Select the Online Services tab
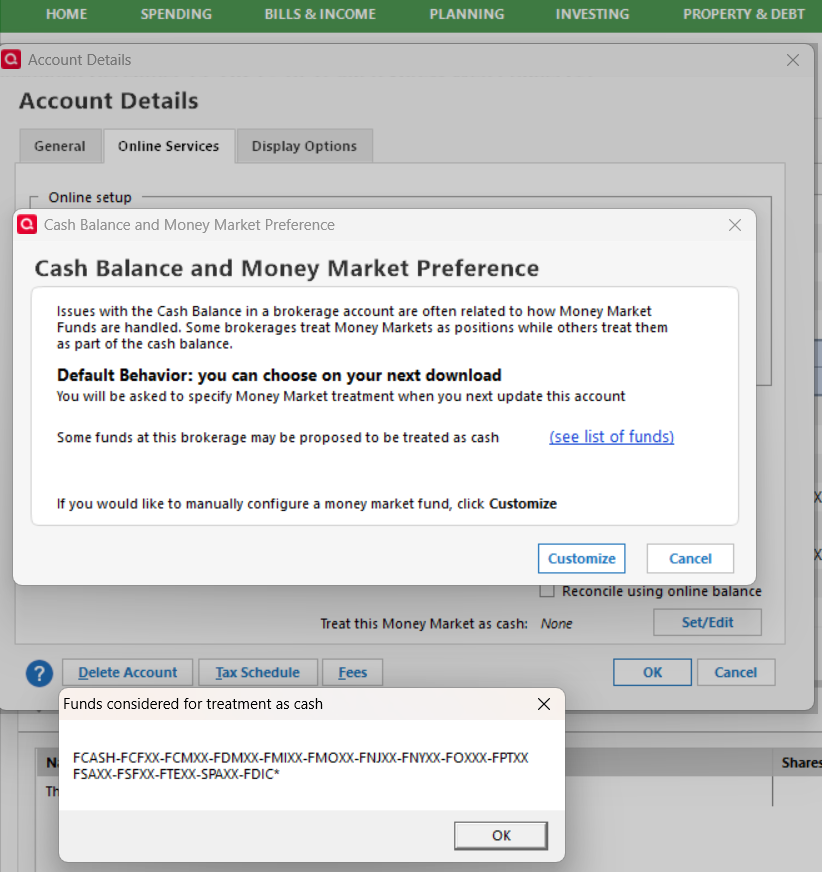This screenshot has width=822, height=872. click(169, 146)
